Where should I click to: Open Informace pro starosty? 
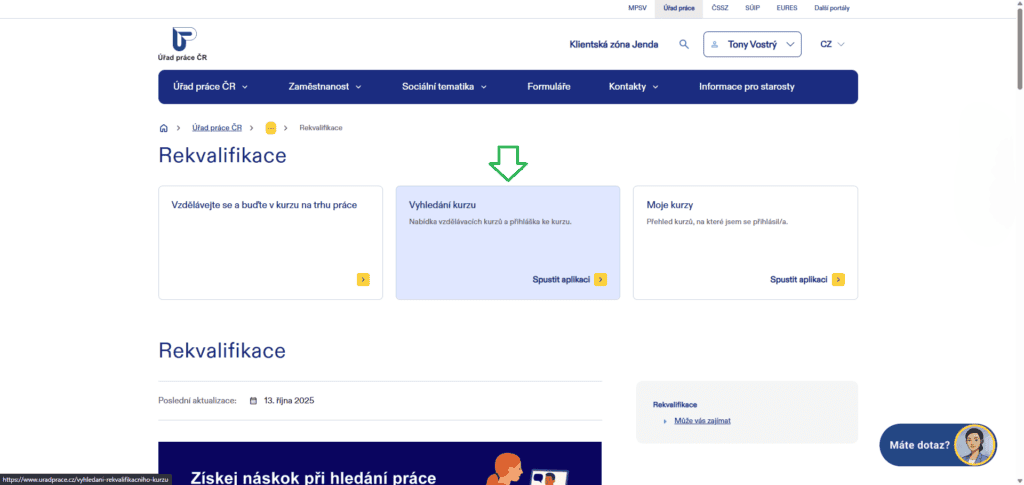746,87
